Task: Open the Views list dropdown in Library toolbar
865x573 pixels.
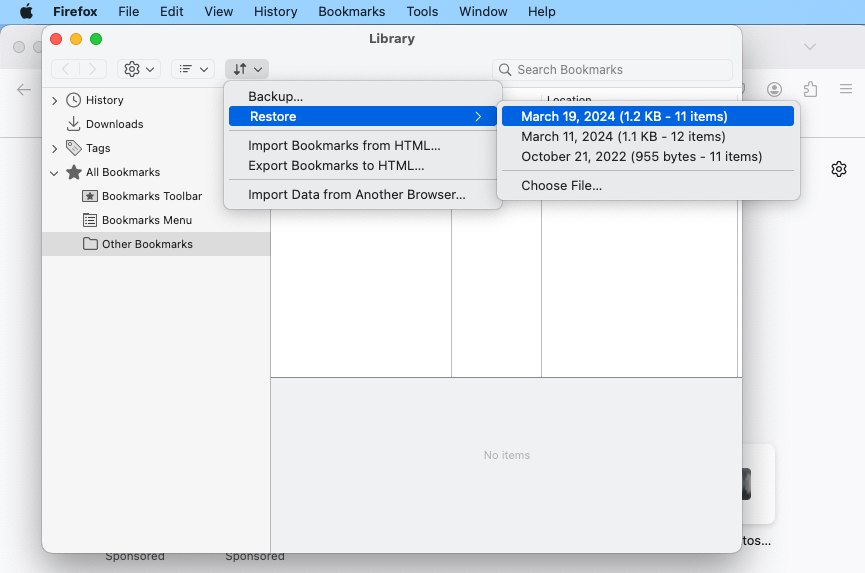Action: coord(193,69)
